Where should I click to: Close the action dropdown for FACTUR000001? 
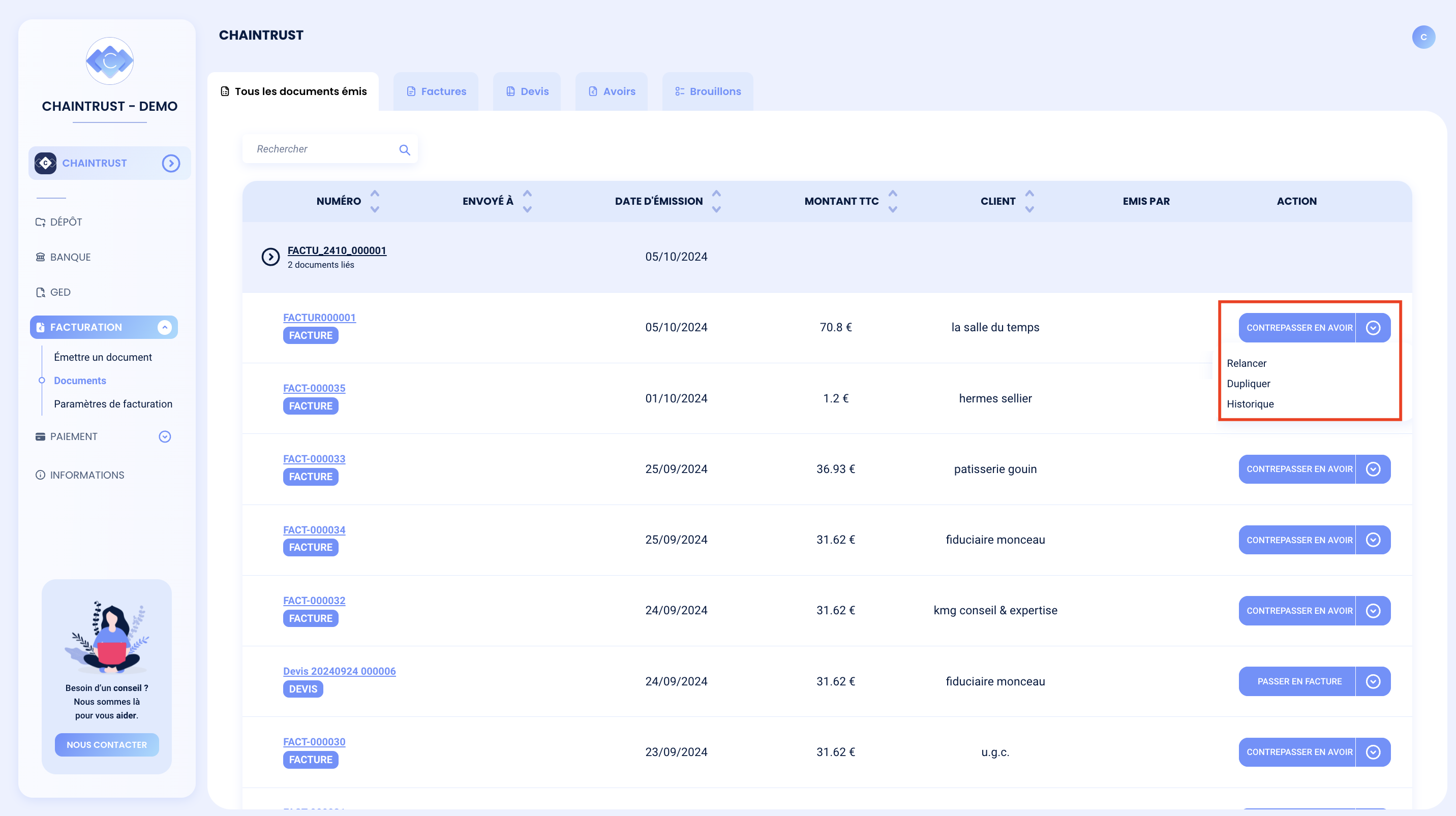1373,328
